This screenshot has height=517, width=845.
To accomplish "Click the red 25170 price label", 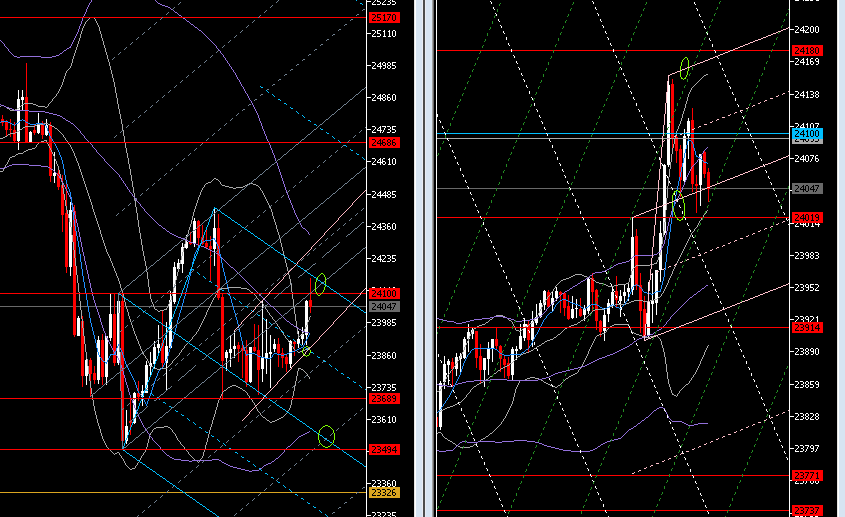I will point(384,18).
